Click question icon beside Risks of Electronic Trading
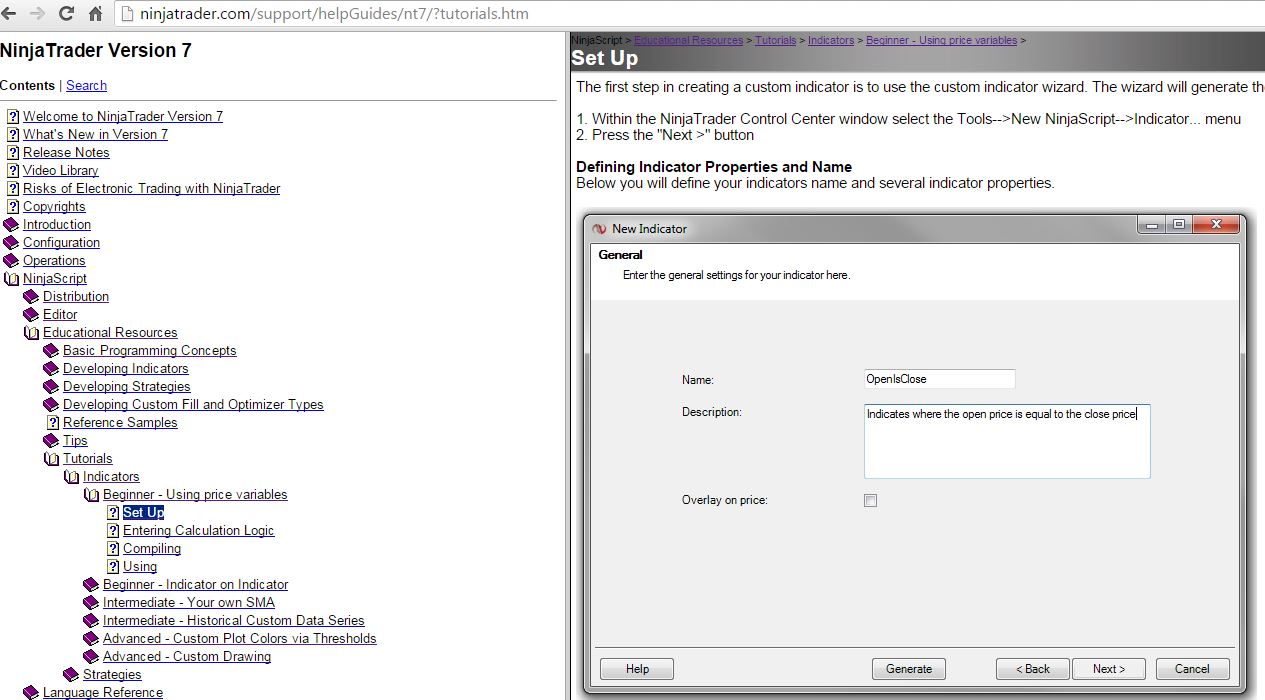Screen dimensions: 1265x700 pyautogui.click(x=13, y=188)
